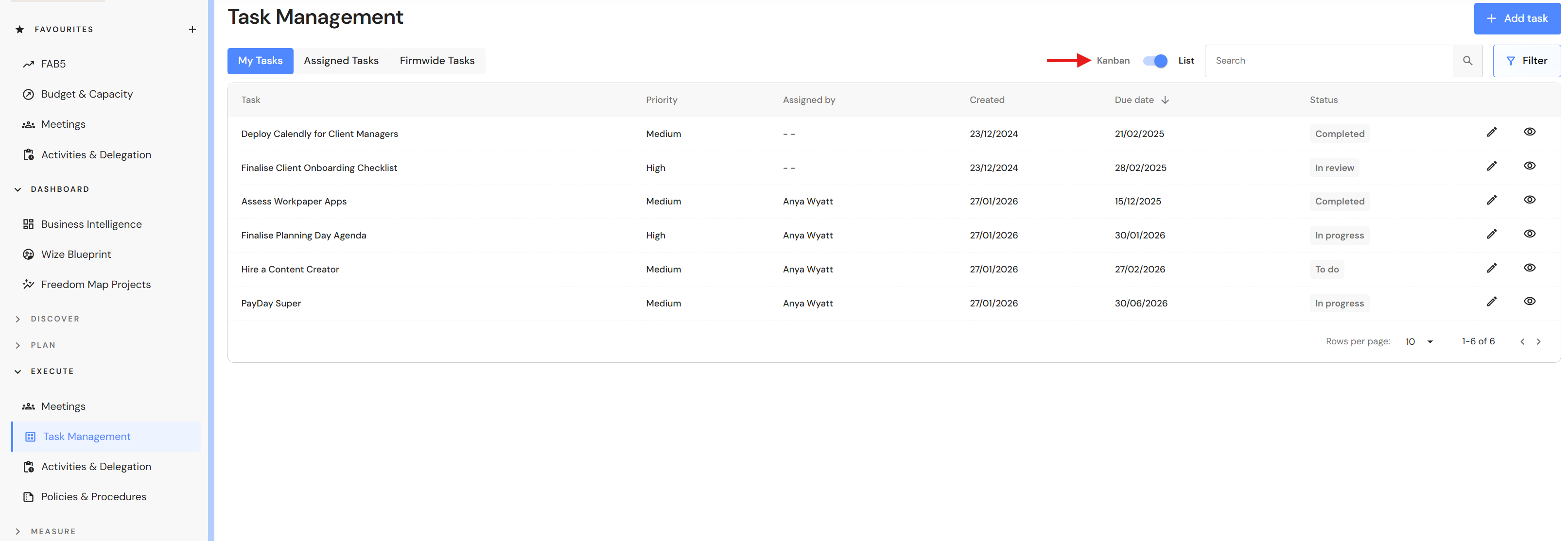Screen dimensions: 1568x541
Task: Switch to Assigned Tasks tab
Action: (x=341, y=61)
